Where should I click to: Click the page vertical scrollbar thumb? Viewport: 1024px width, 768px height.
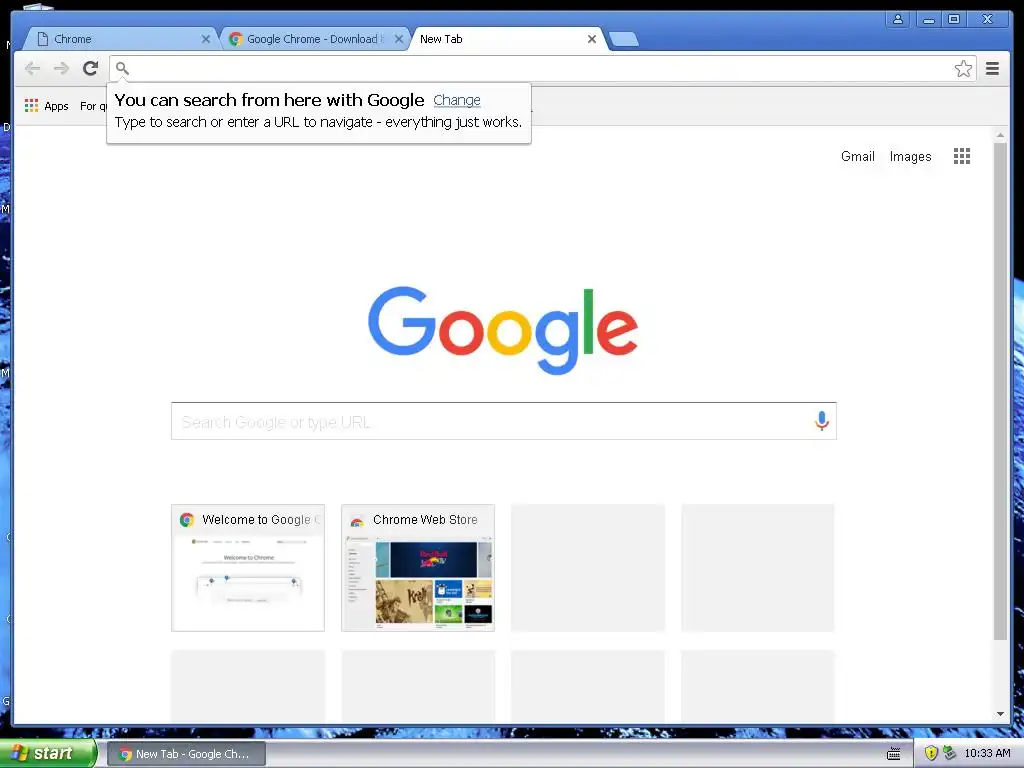point(1000,391)
